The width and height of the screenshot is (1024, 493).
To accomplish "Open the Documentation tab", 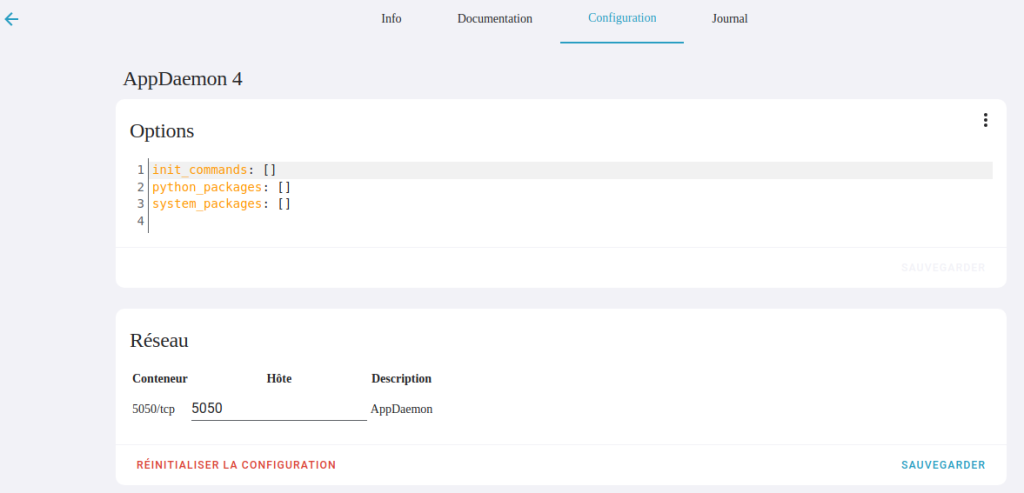I will click(x=494, y=19).
